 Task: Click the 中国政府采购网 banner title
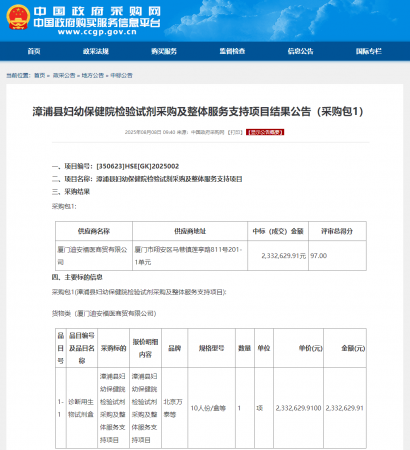click(x=97, y=11)
